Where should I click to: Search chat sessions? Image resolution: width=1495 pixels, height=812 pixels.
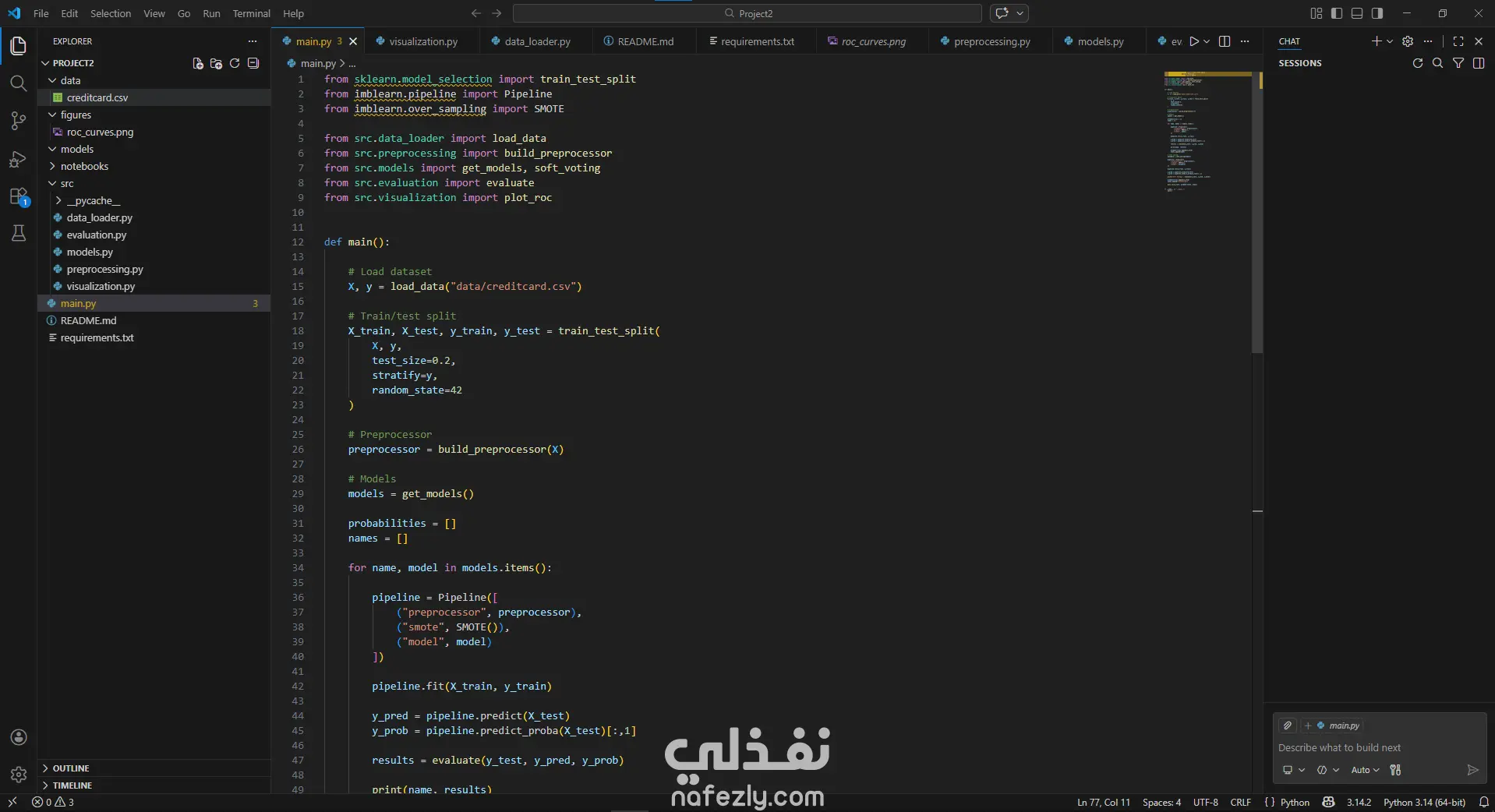[1438, 63]
